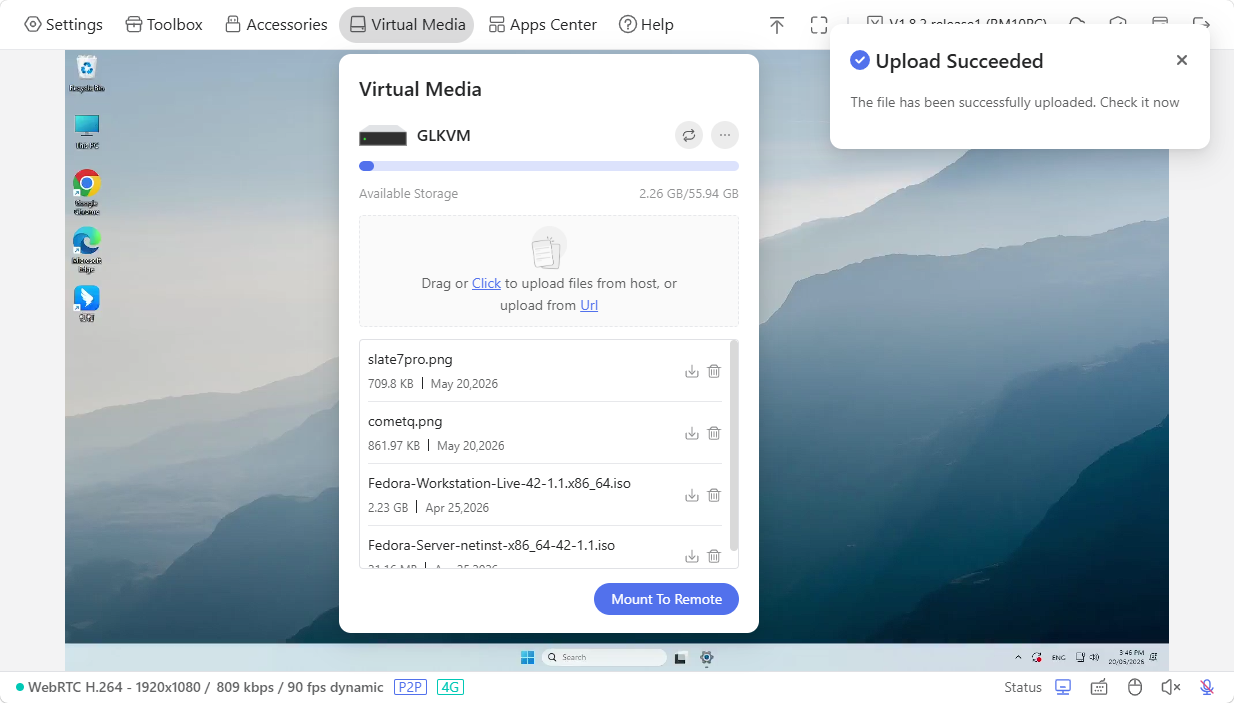
Task: Click the remote taskbar clock
Action: [1126, 657]
